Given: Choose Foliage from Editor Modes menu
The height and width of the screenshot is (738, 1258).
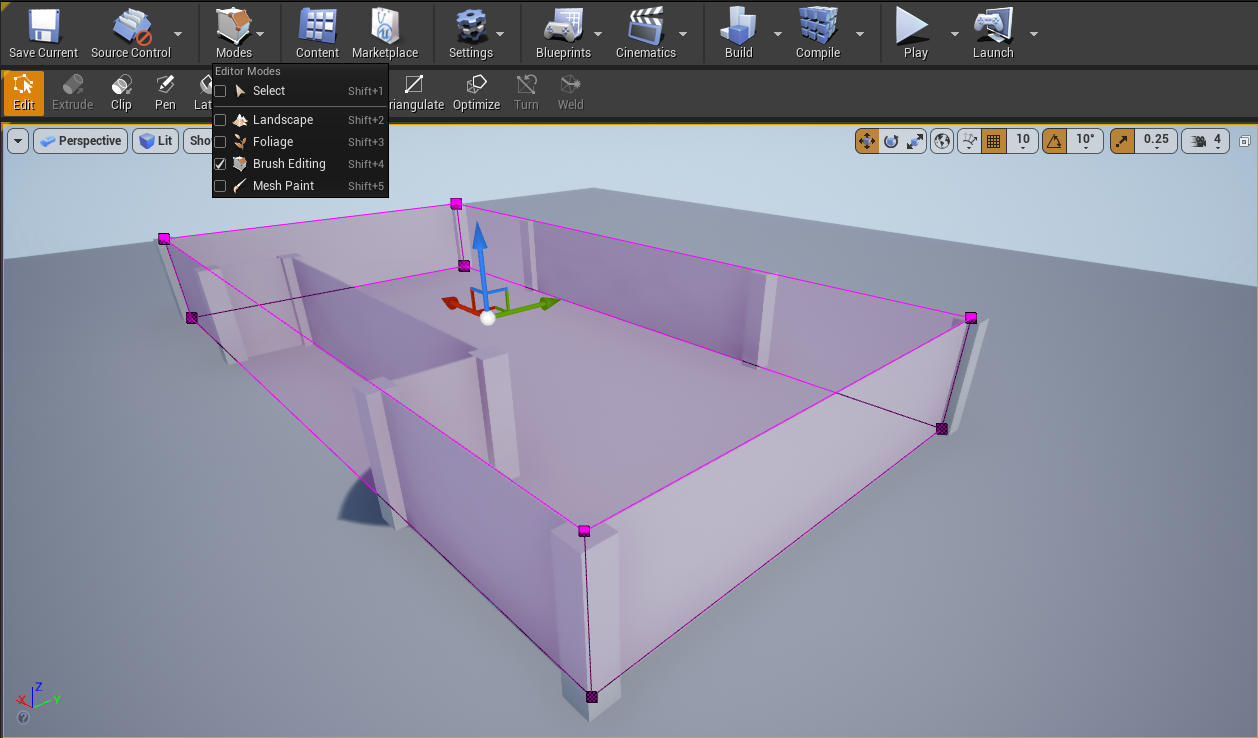Looking at the screenshot, I should tap(273, 142).
